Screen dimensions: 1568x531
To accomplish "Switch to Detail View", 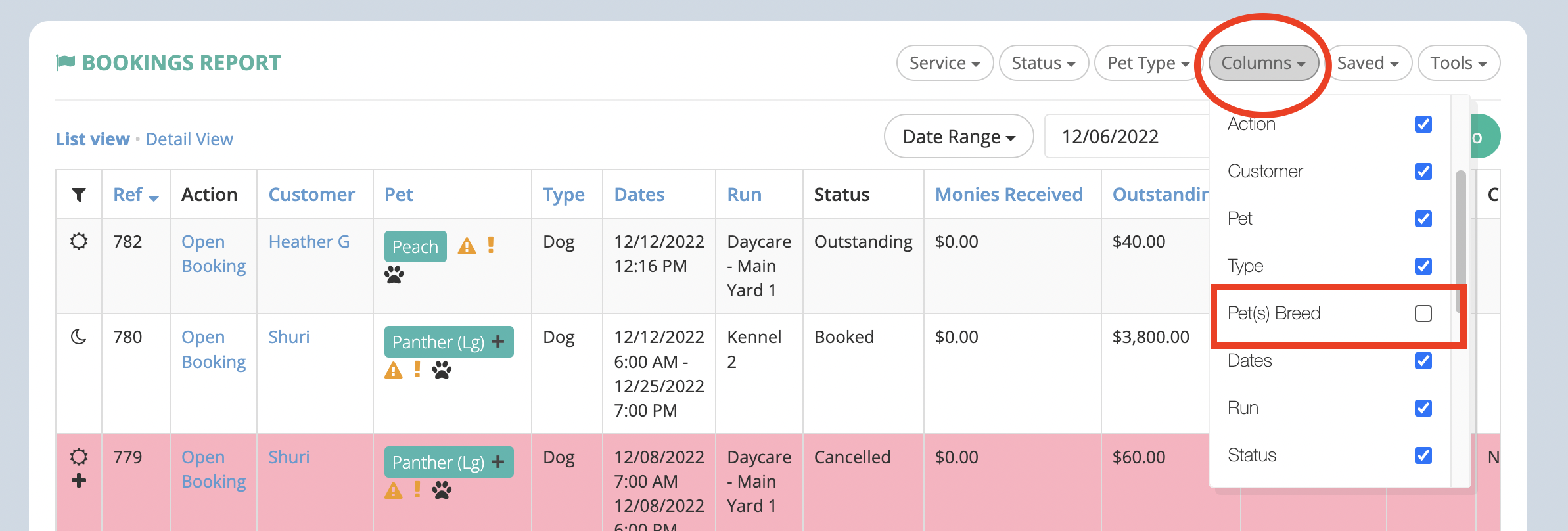I will click(189, 139).
